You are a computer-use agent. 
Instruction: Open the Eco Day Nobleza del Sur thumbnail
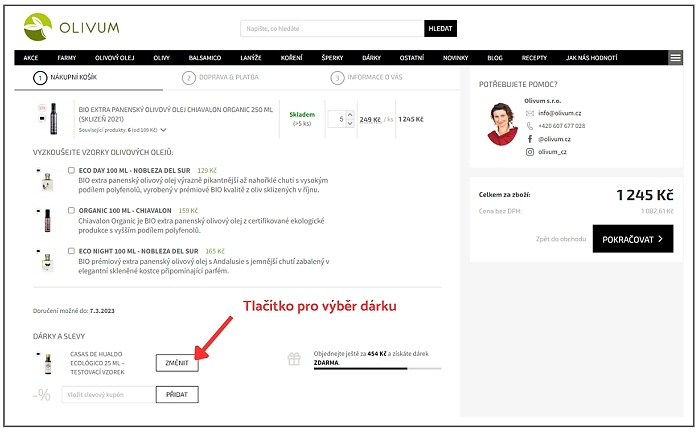tap(47, 182)
